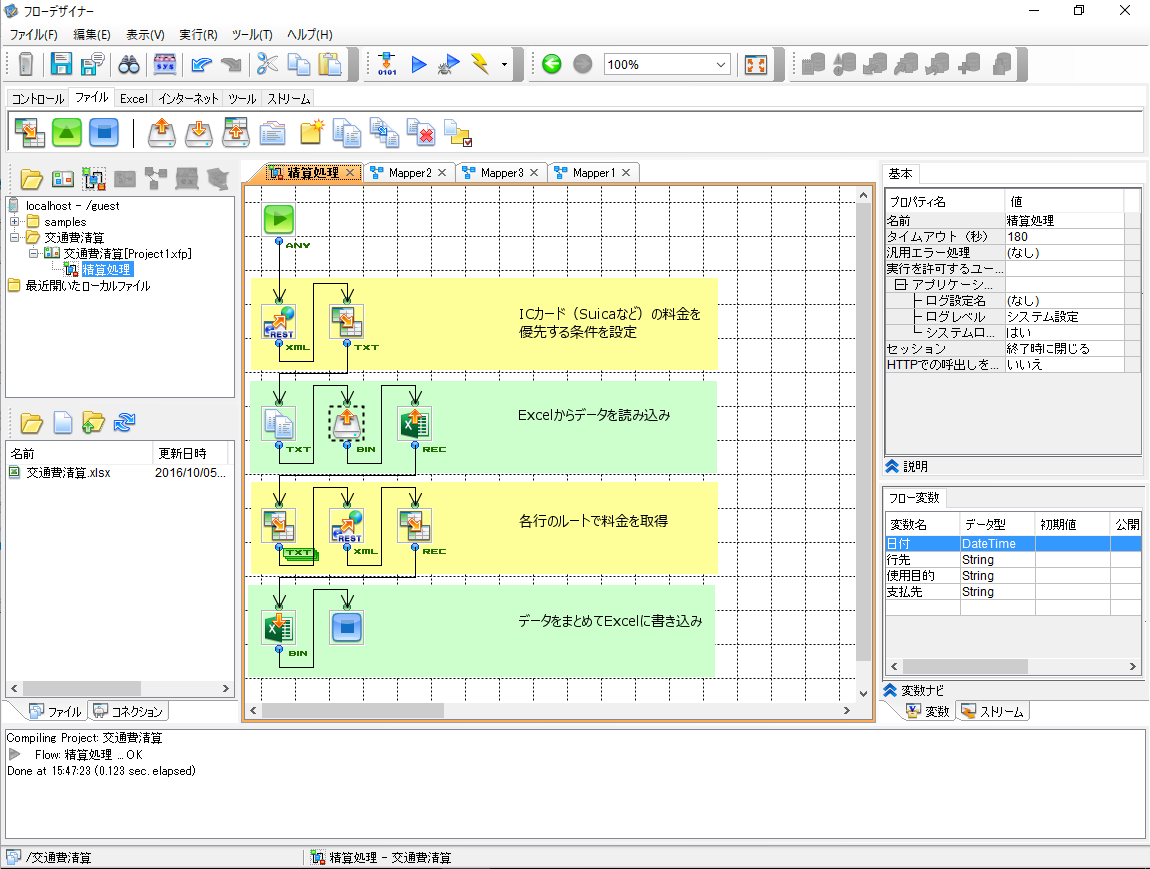The image size is (1150, 869).
Task: Click the debug run icon with bug
Action: [x=450, y=65]
